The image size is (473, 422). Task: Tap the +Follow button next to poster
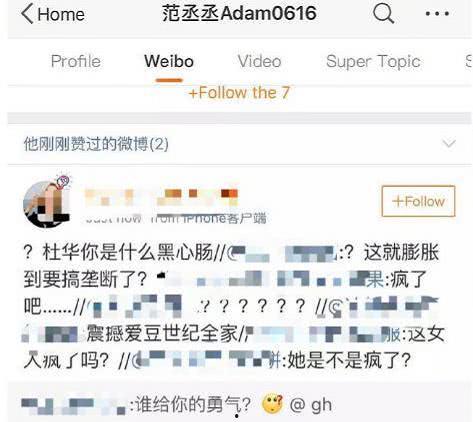point(418,201)
